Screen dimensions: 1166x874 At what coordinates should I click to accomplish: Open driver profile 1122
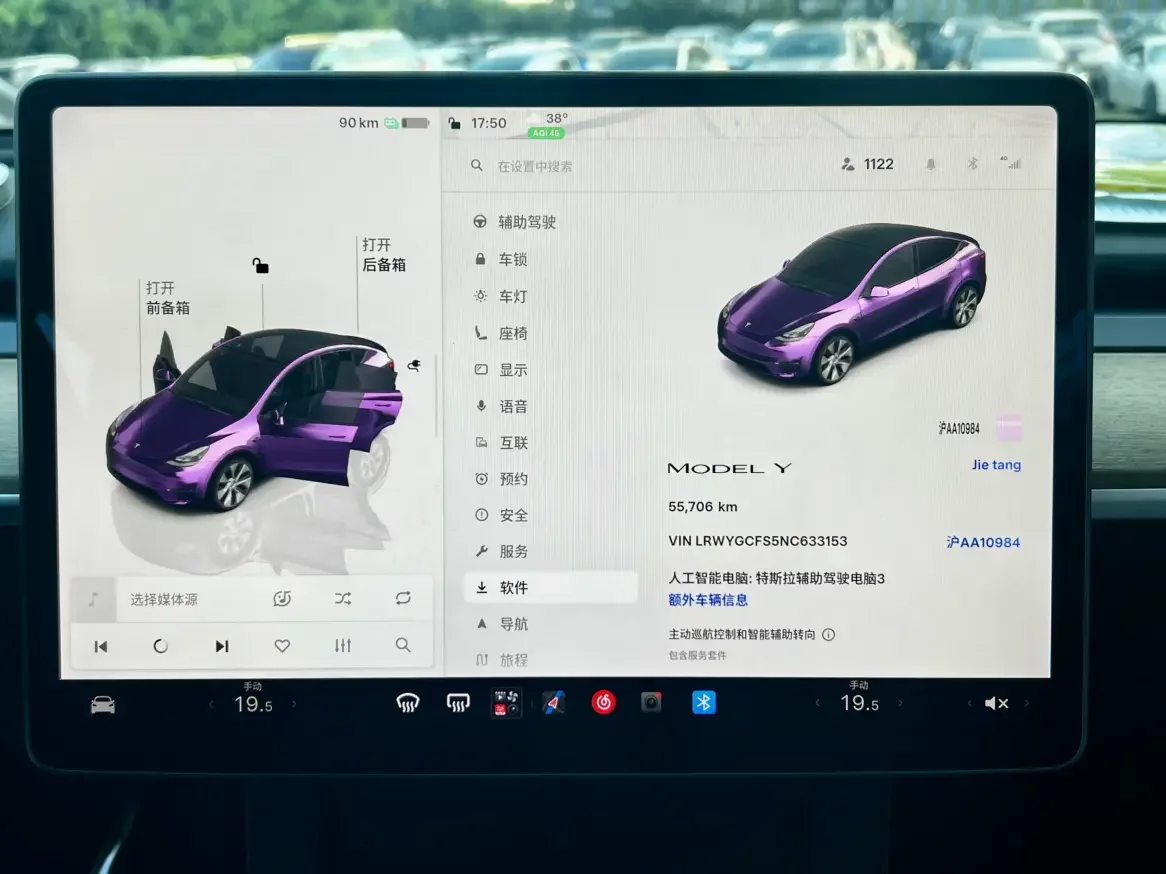(x=867, y=164)
